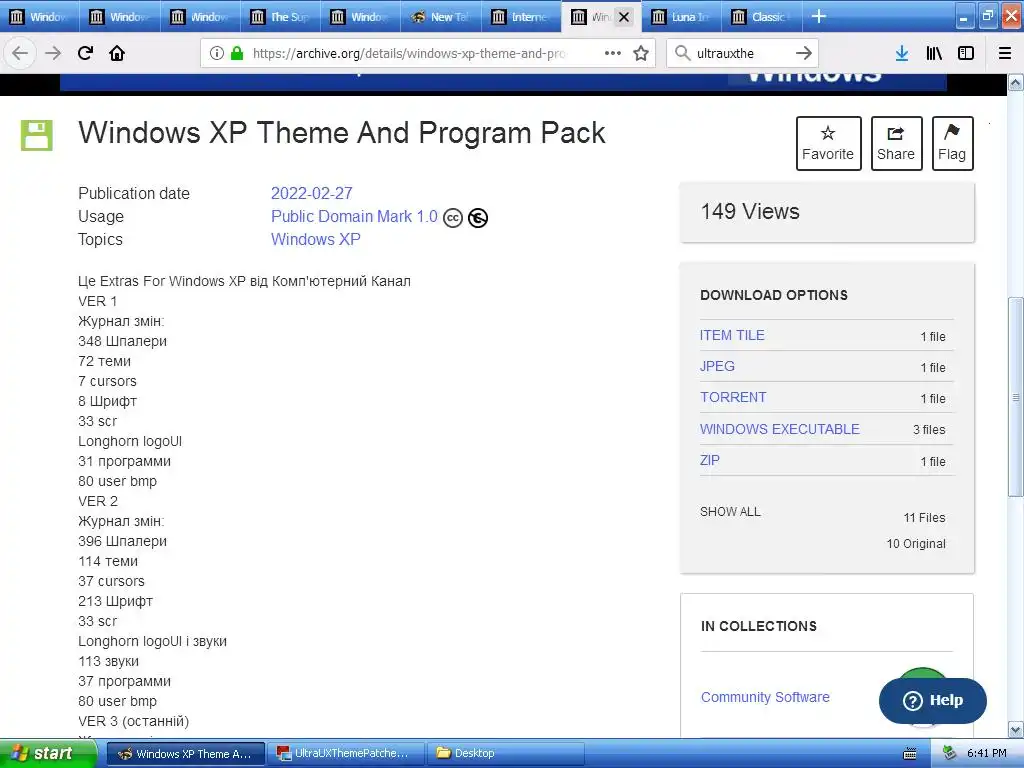The image size is (1024, 768).
Task: Click the '10 Original' count text
Action: point(916,543)
